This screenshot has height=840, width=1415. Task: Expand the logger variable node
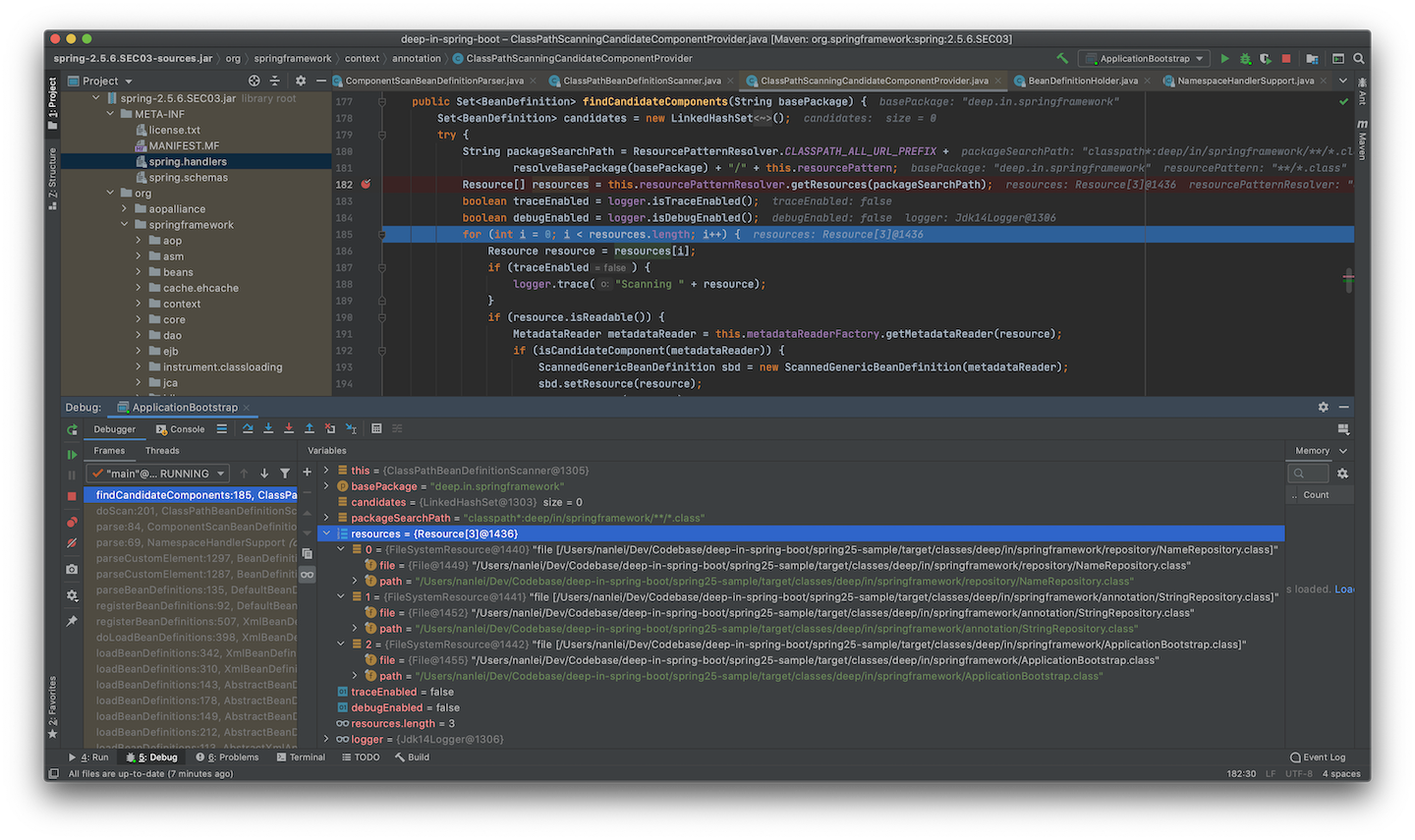point(326,739)
